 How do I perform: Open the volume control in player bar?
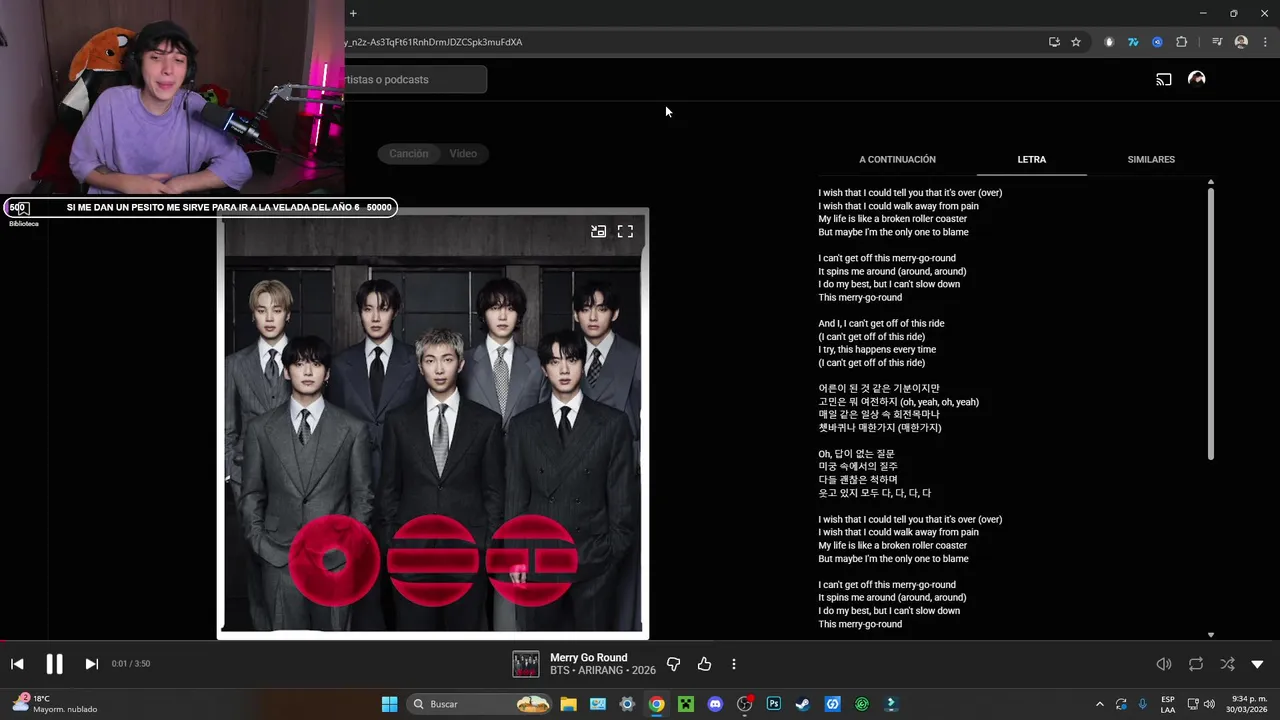(1164, 664)
